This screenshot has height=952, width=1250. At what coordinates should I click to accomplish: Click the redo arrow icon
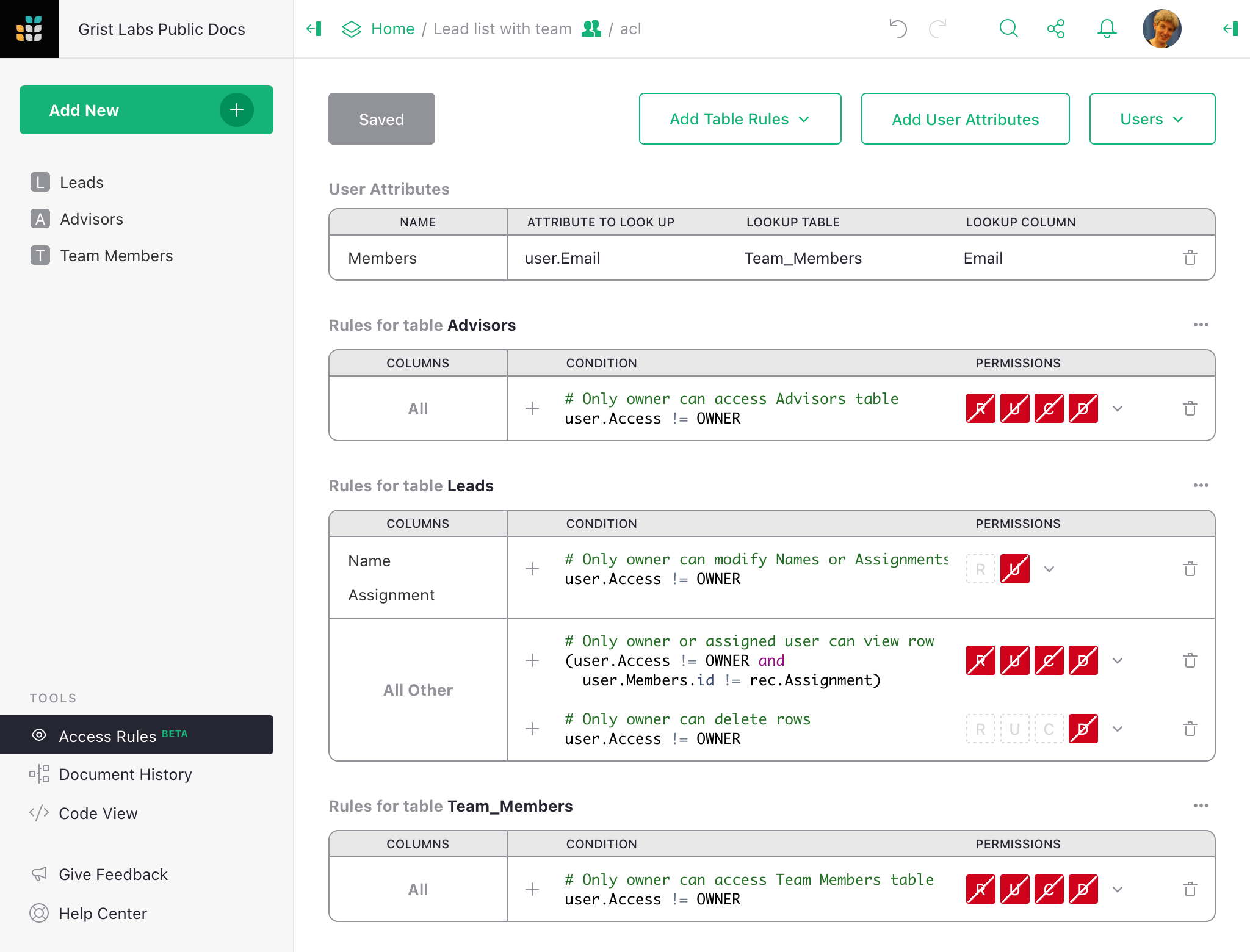[x=937, y=27]
